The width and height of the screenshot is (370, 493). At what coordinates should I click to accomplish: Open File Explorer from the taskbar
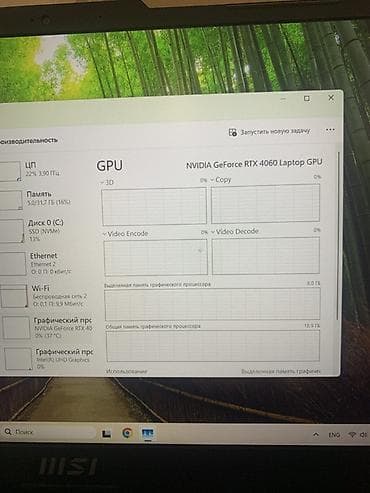pos(106,433)
